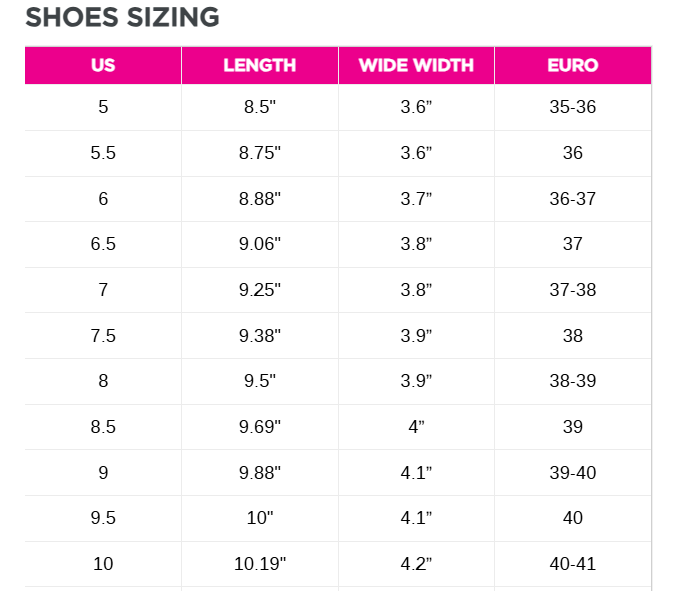Click the 4" wide width cell
The height and width of the screenshot is (591, 678).
click(x=416, y=427)
